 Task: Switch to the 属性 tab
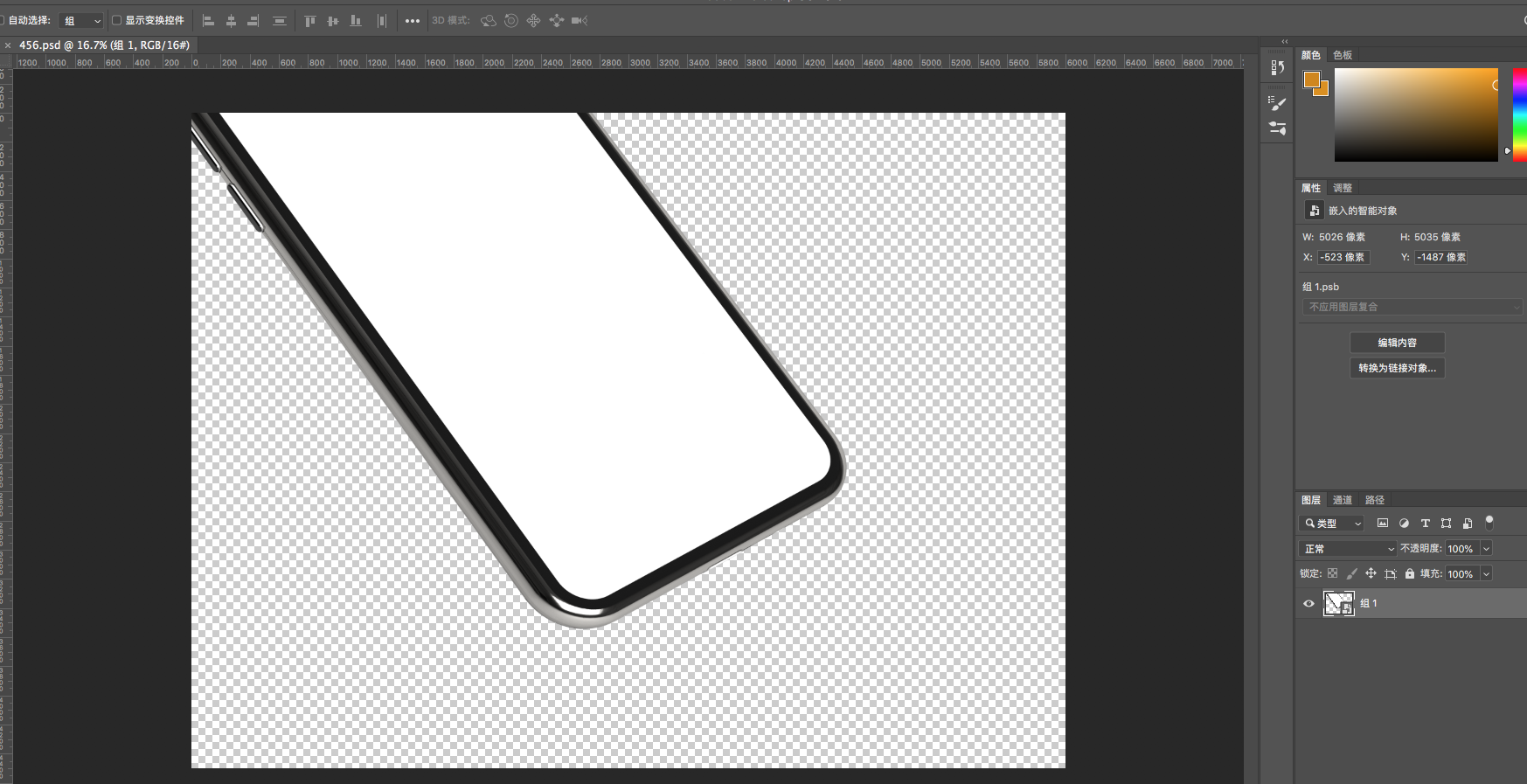1311,188
